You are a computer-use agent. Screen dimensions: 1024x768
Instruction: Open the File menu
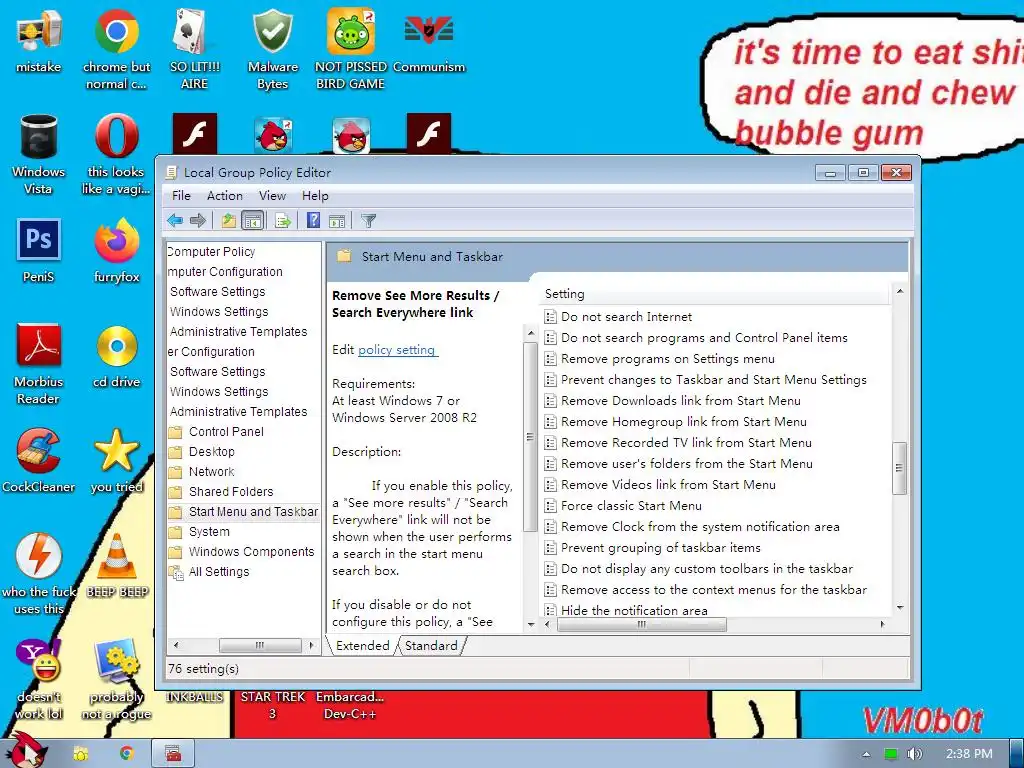click(x=181, y=196)
